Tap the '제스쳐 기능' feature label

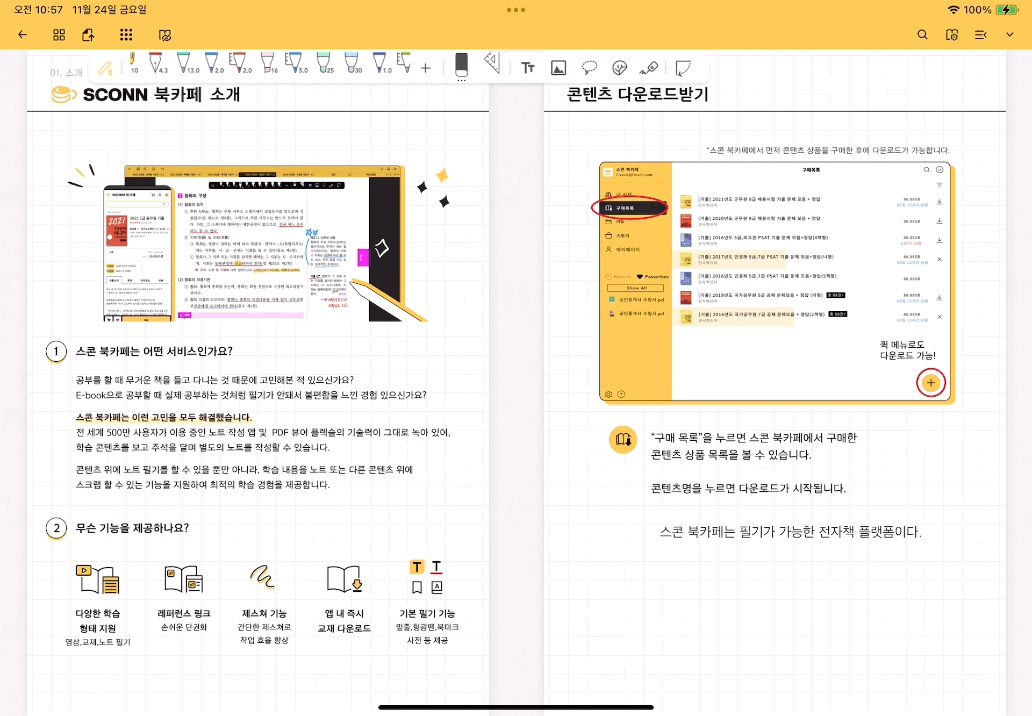(x=264, y=613)
